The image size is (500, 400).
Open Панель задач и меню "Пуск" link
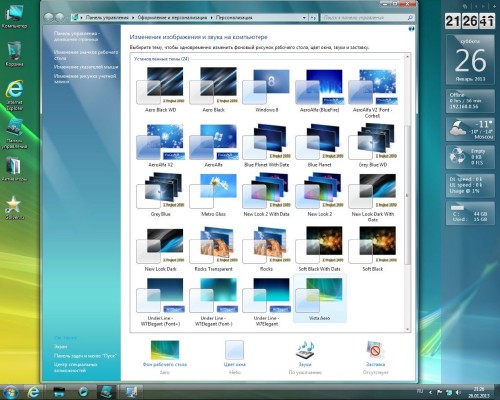pyautogui.click(x=85, y=356)
